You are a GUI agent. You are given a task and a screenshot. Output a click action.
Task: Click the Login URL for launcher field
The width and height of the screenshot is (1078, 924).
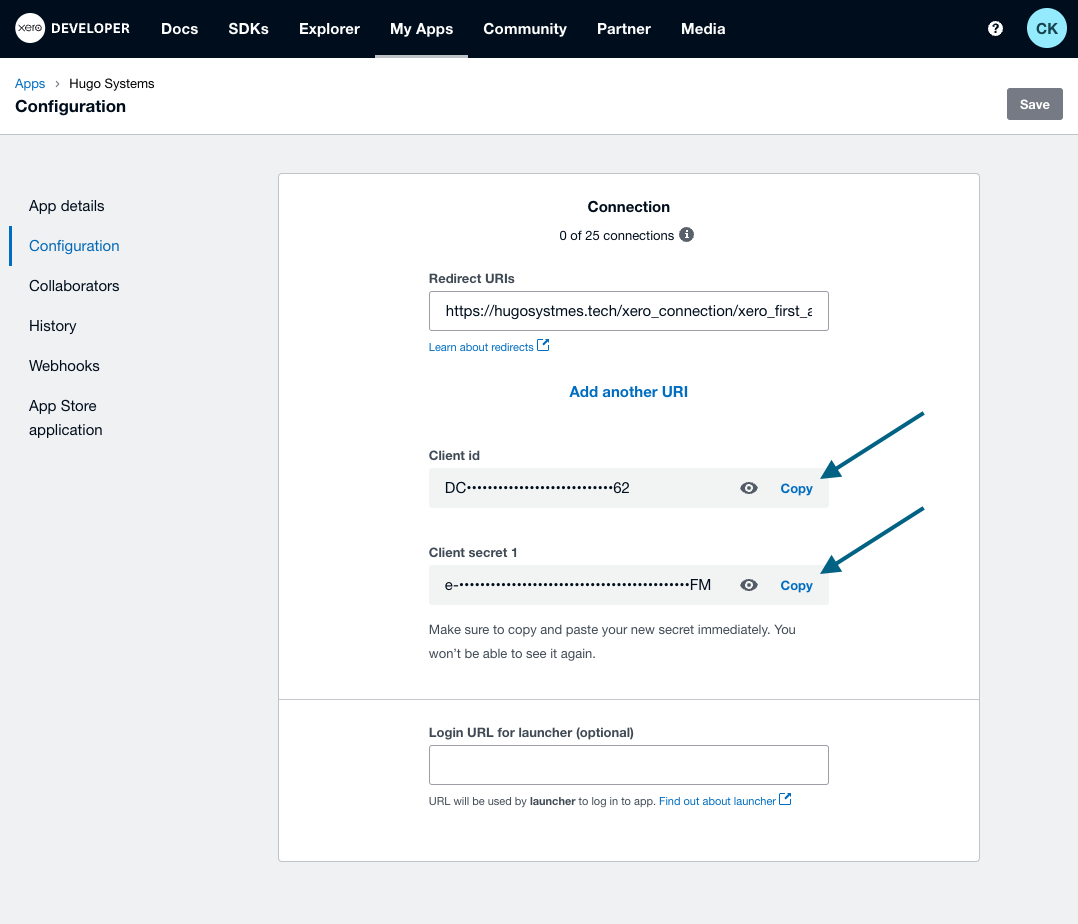click(x=628, y=765)
